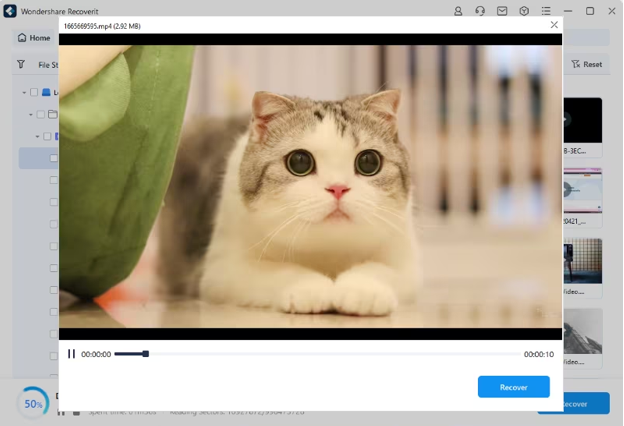Click the mail envelope icon

pyautogui.click(x=502, y=11)
